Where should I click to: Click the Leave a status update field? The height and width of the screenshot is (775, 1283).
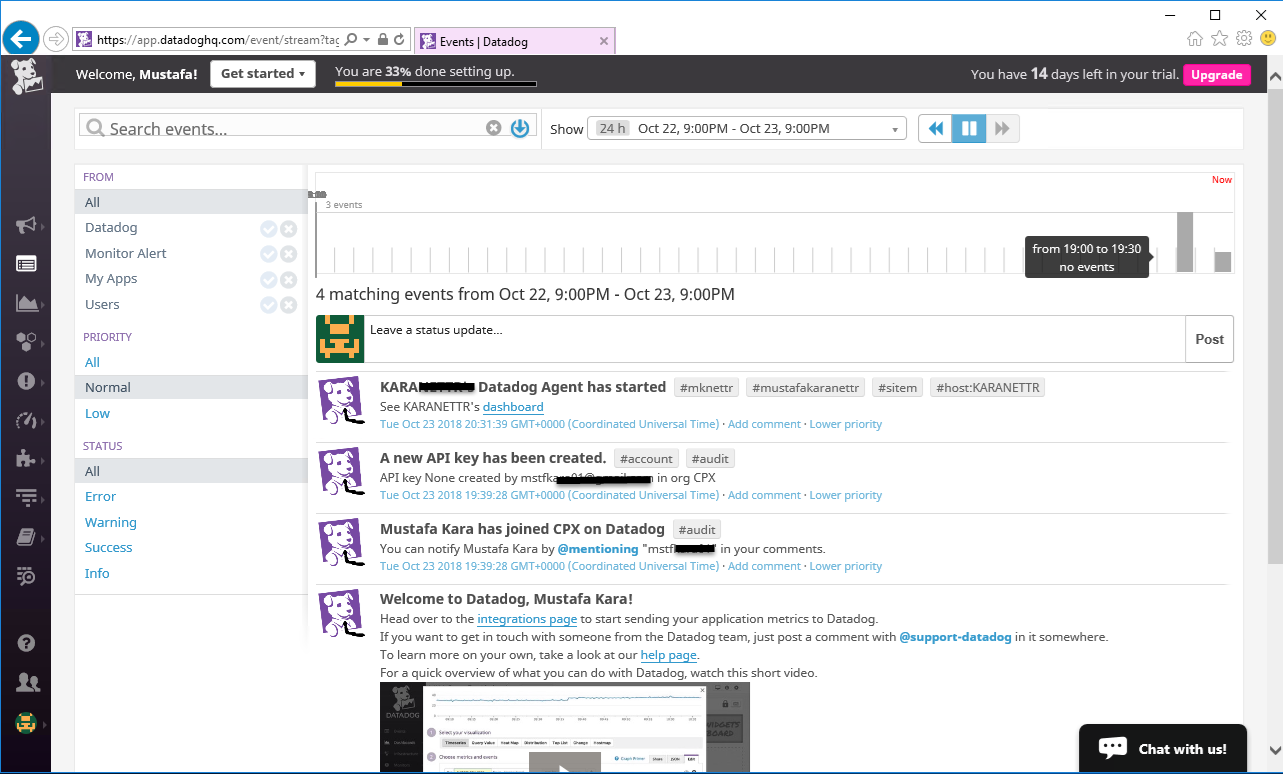[775, 339]
